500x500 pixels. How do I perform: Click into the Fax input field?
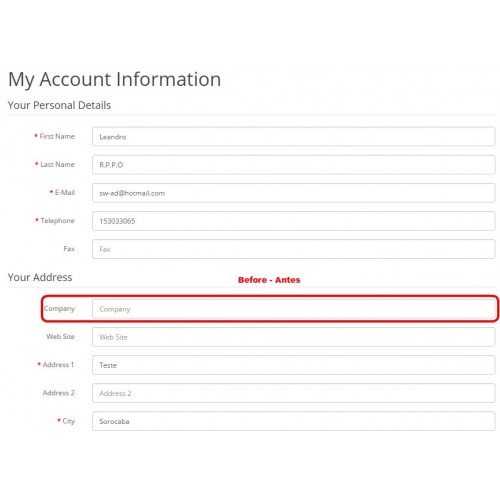pos(293,249)
